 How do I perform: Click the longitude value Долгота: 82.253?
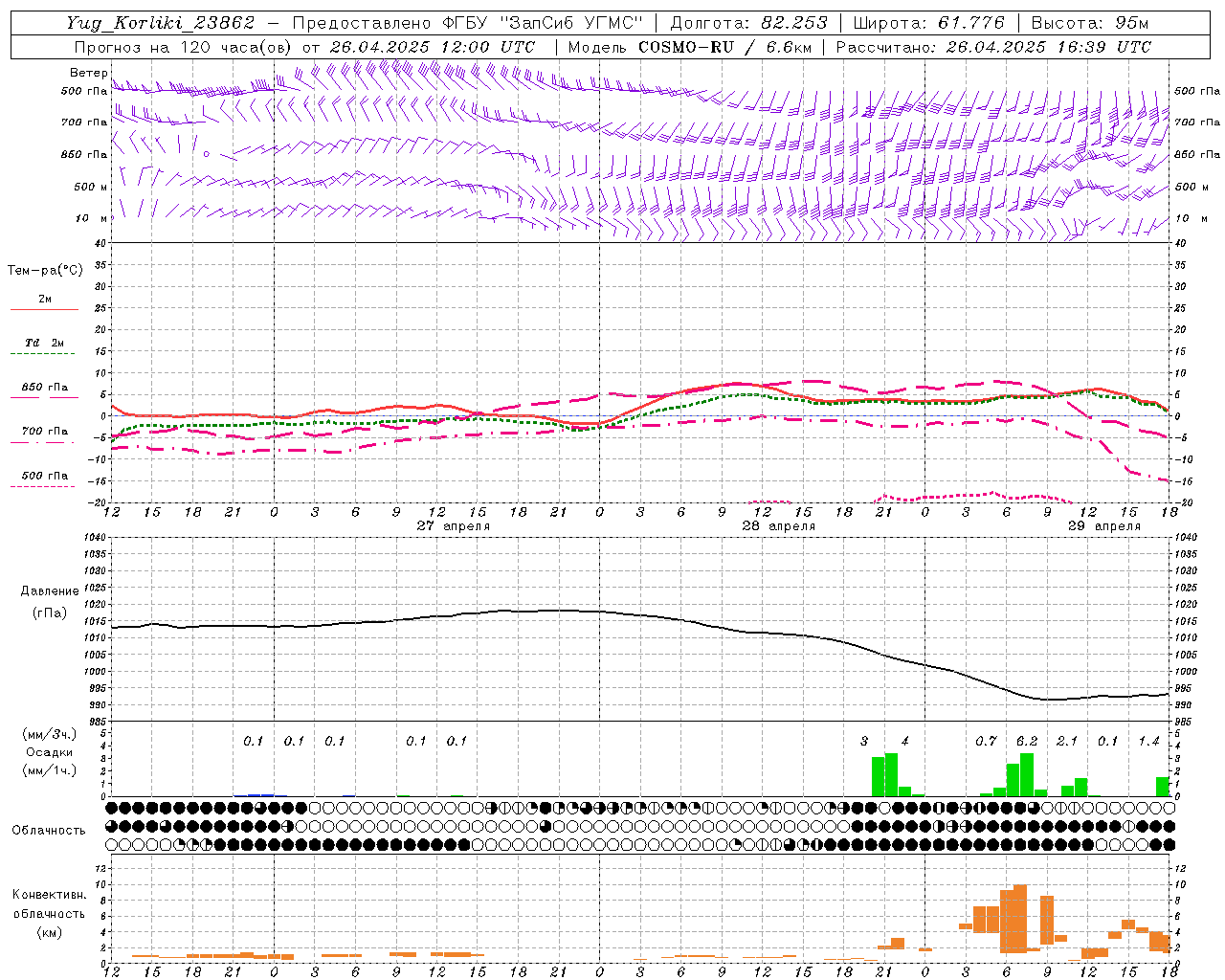coord(749,23)
